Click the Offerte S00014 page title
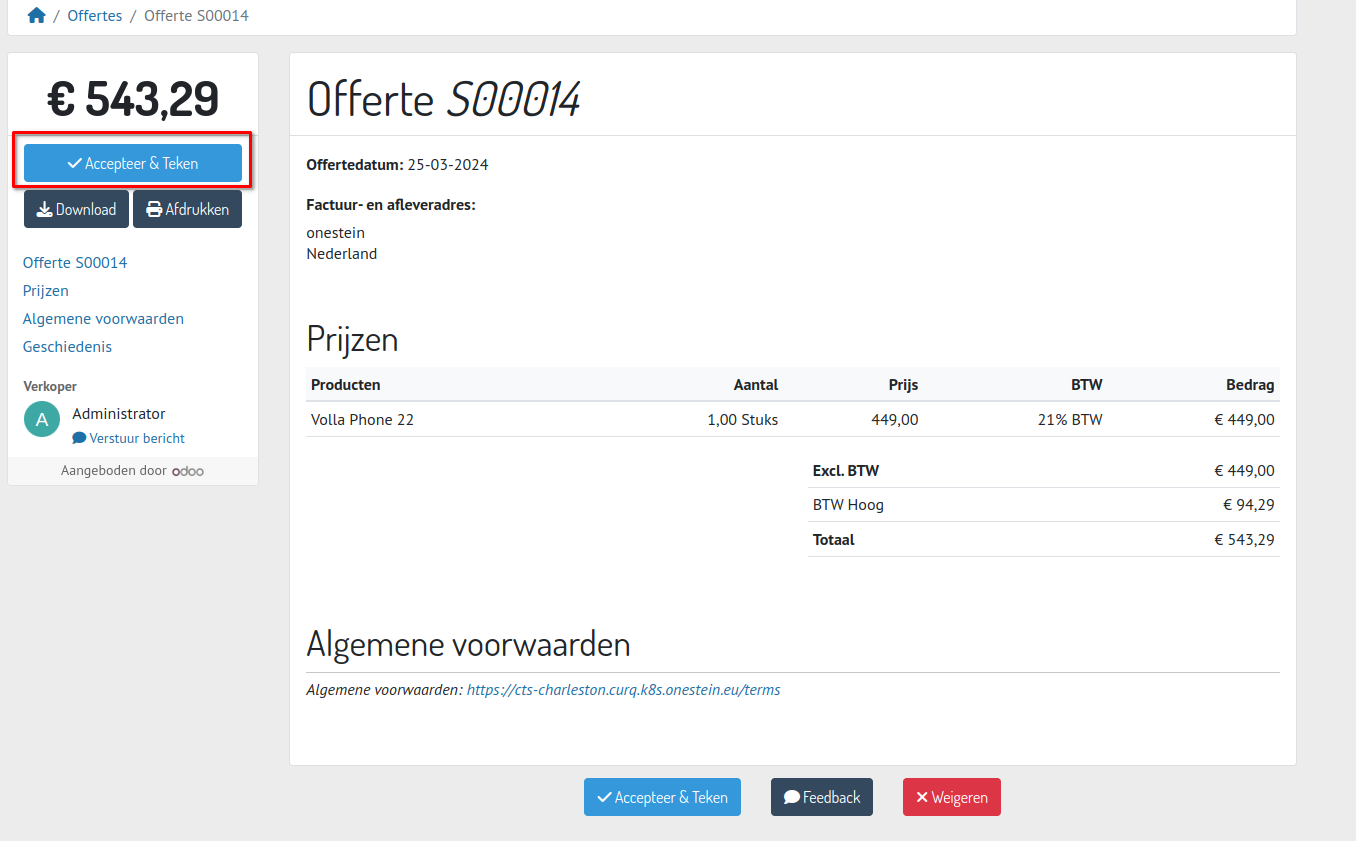This screenshot has height=841, width=1356. [x=443, y=99]
